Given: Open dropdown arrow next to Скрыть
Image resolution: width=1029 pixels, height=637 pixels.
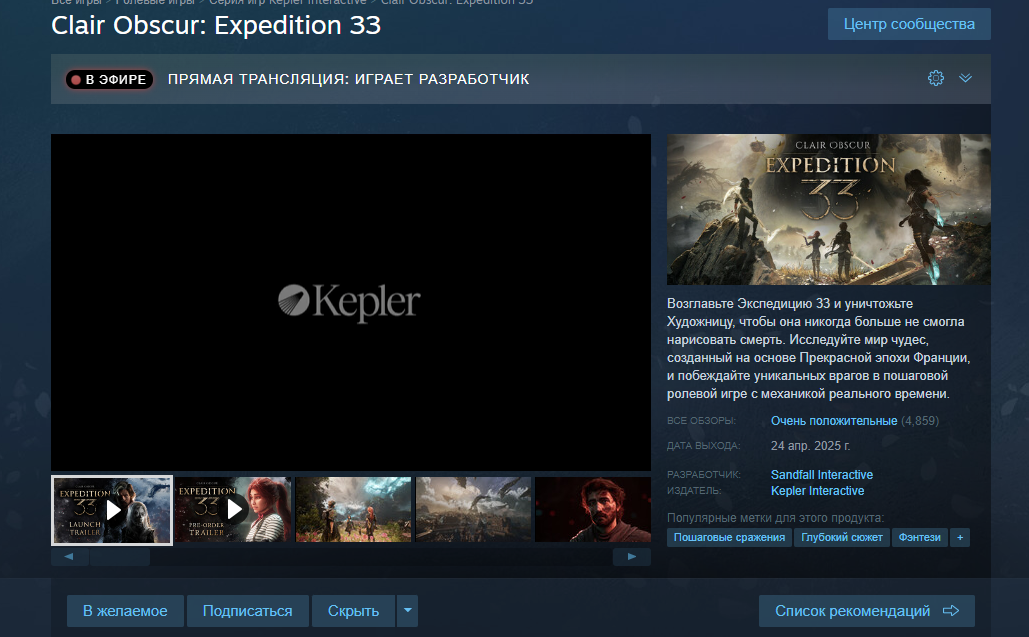Looking at the screenshot, I should point(408,611).
